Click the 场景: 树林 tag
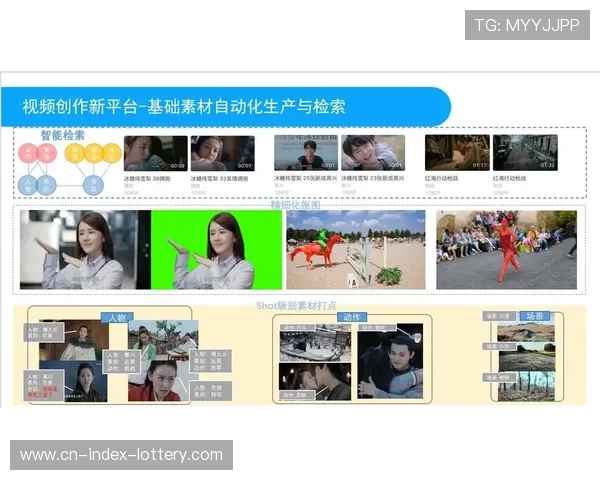 (x=499, y=377)
